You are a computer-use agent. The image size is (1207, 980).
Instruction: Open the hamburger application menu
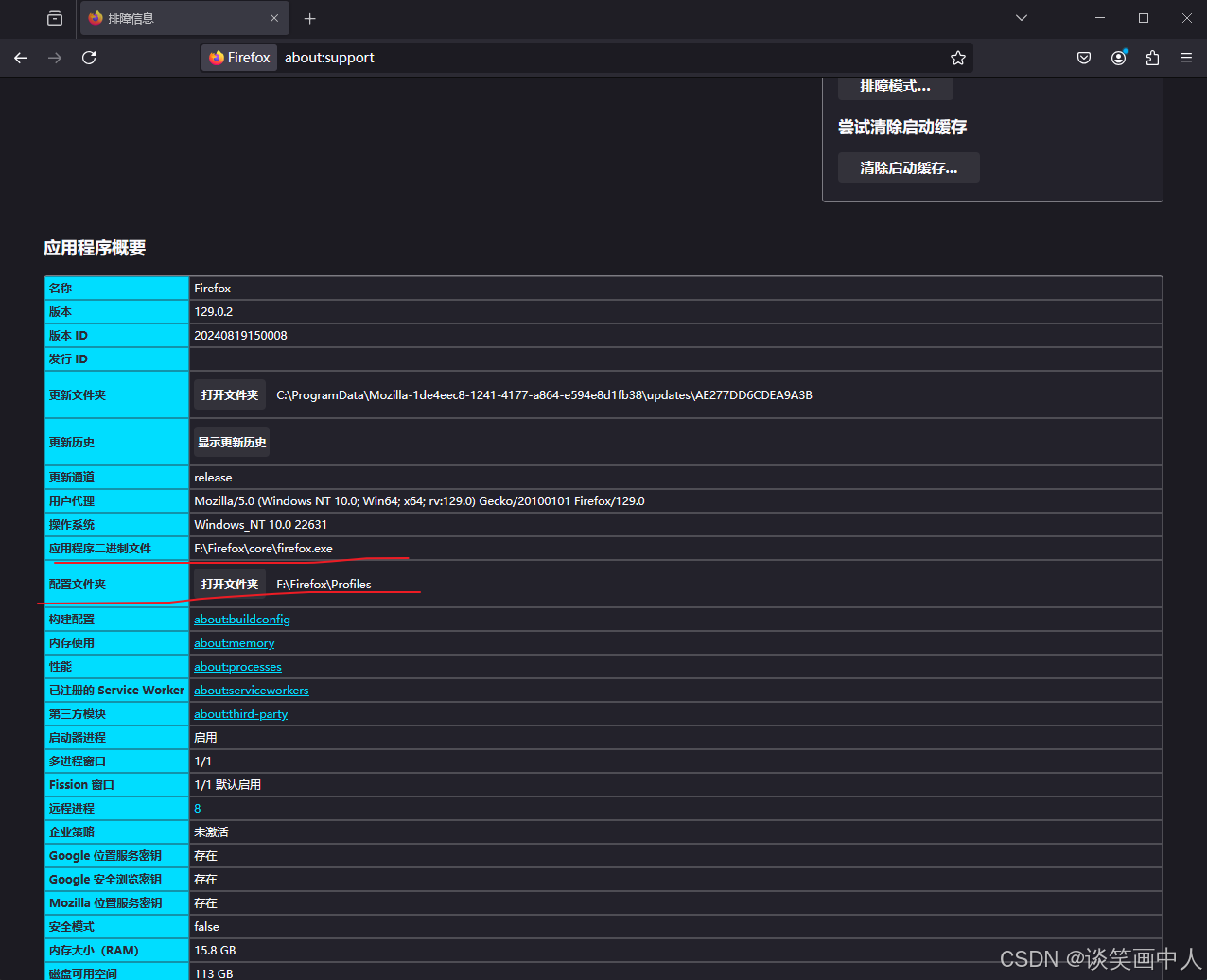1186,58
